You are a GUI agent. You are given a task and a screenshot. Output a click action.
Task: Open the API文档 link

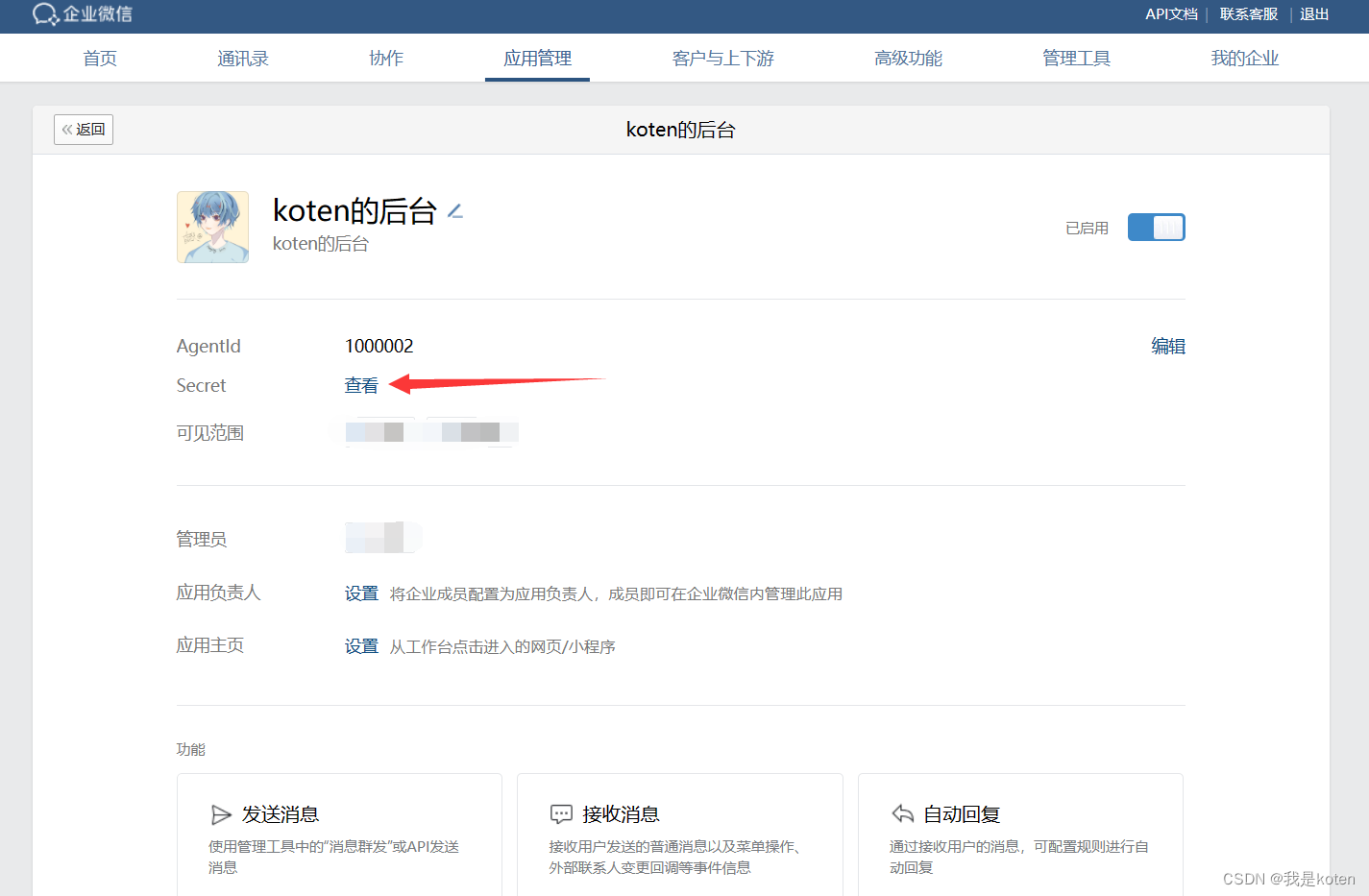point(1171,14)
